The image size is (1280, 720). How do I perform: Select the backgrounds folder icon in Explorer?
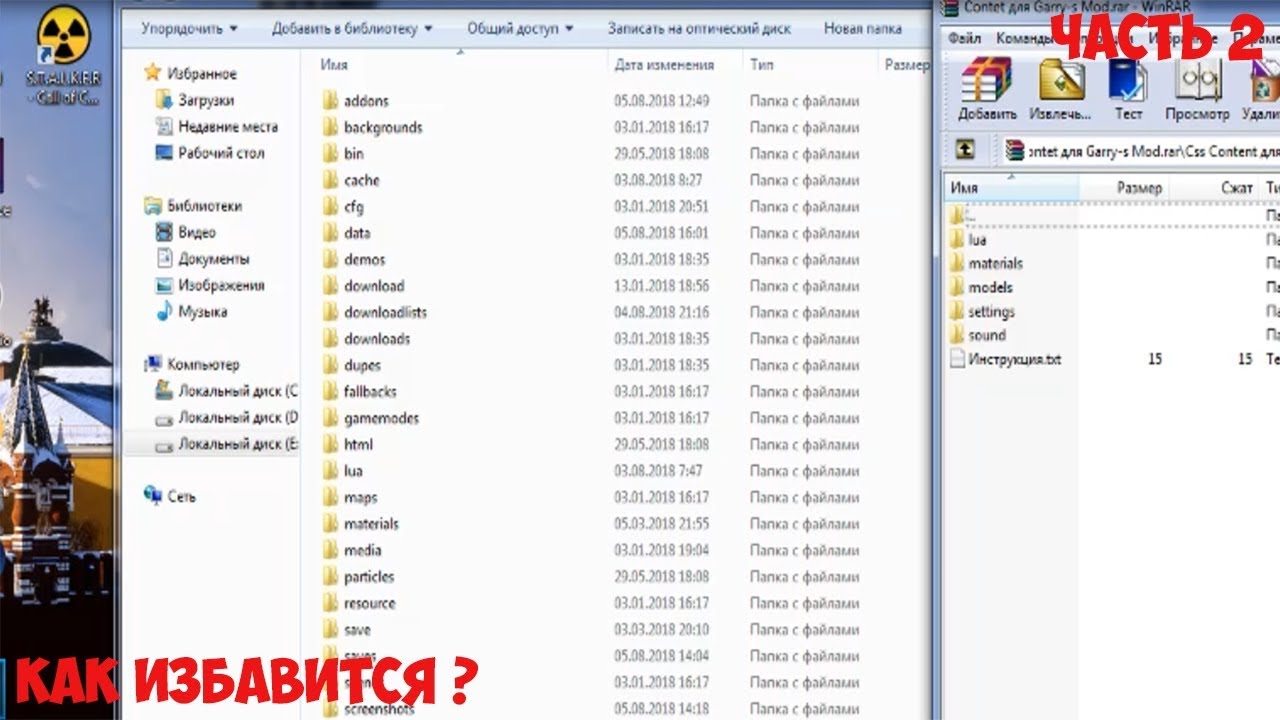coord(330,127)
